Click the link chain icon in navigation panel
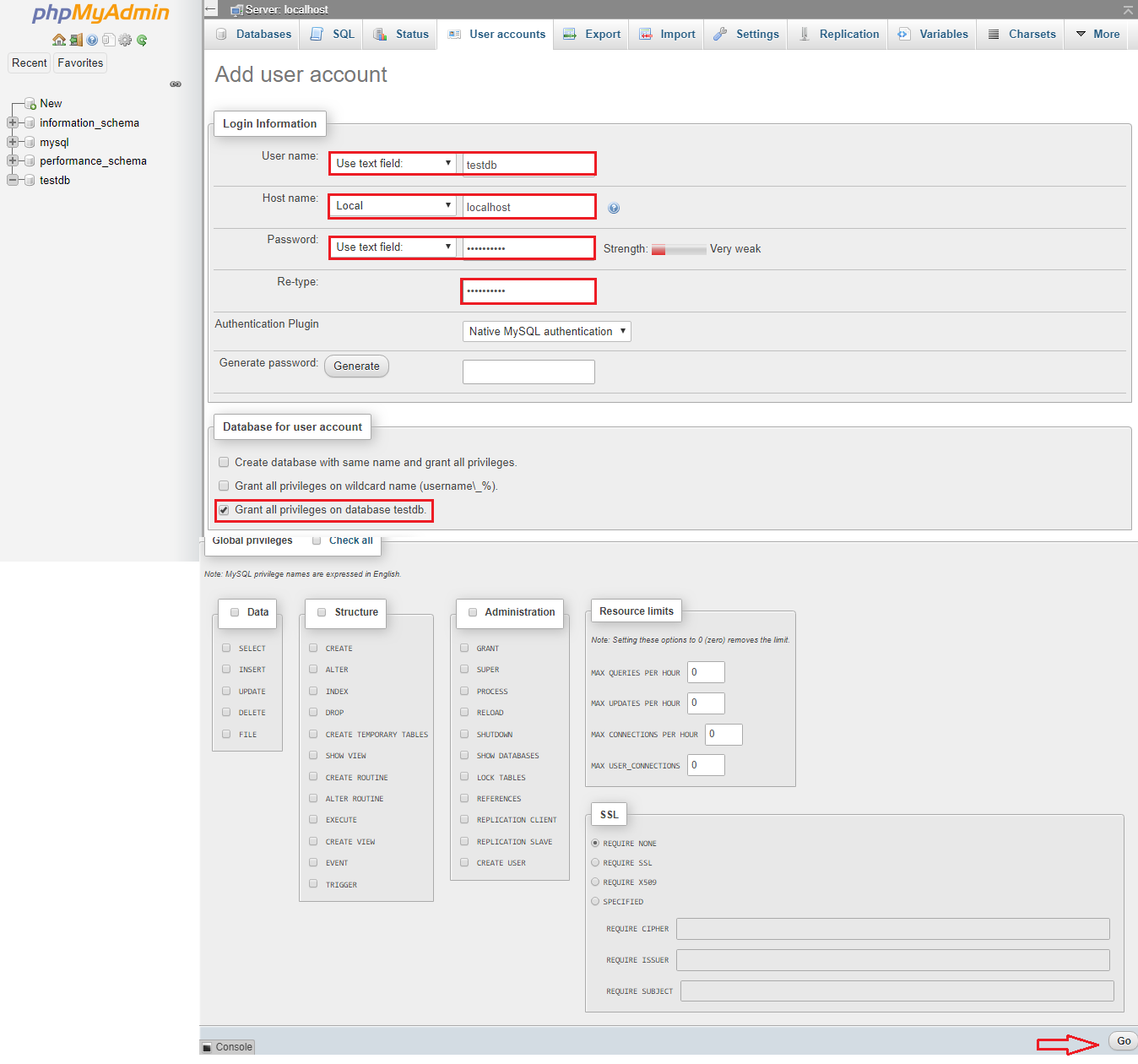The width and height of the screenshot is (1138, 1064). [x=176, y=84]
